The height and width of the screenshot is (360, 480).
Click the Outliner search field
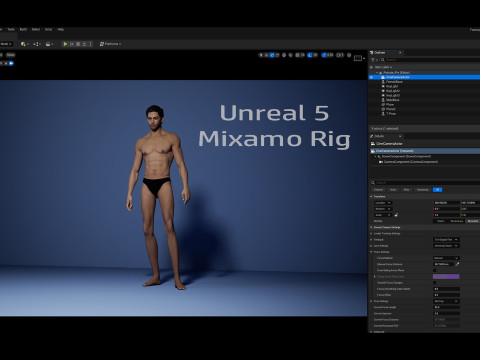click(x=433, y=60)
